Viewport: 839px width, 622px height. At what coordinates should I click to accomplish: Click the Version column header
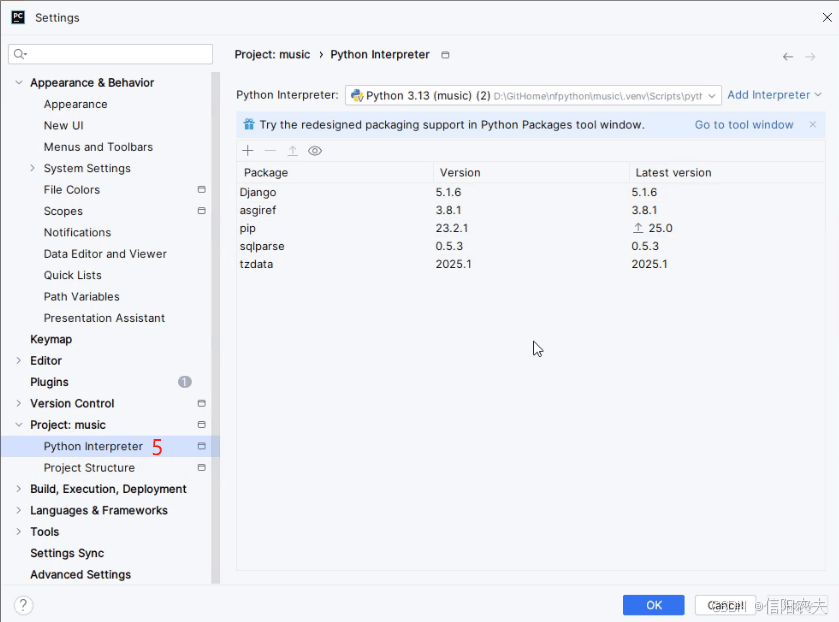531,172
